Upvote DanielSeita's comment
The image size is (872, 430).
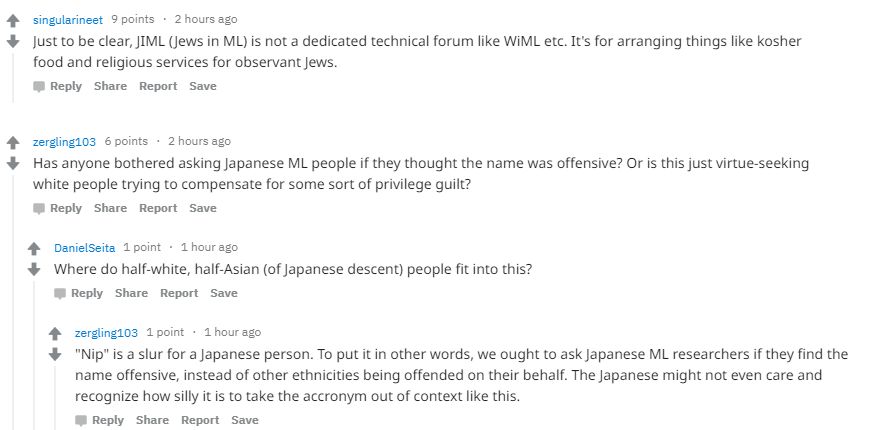pos(34,248)
